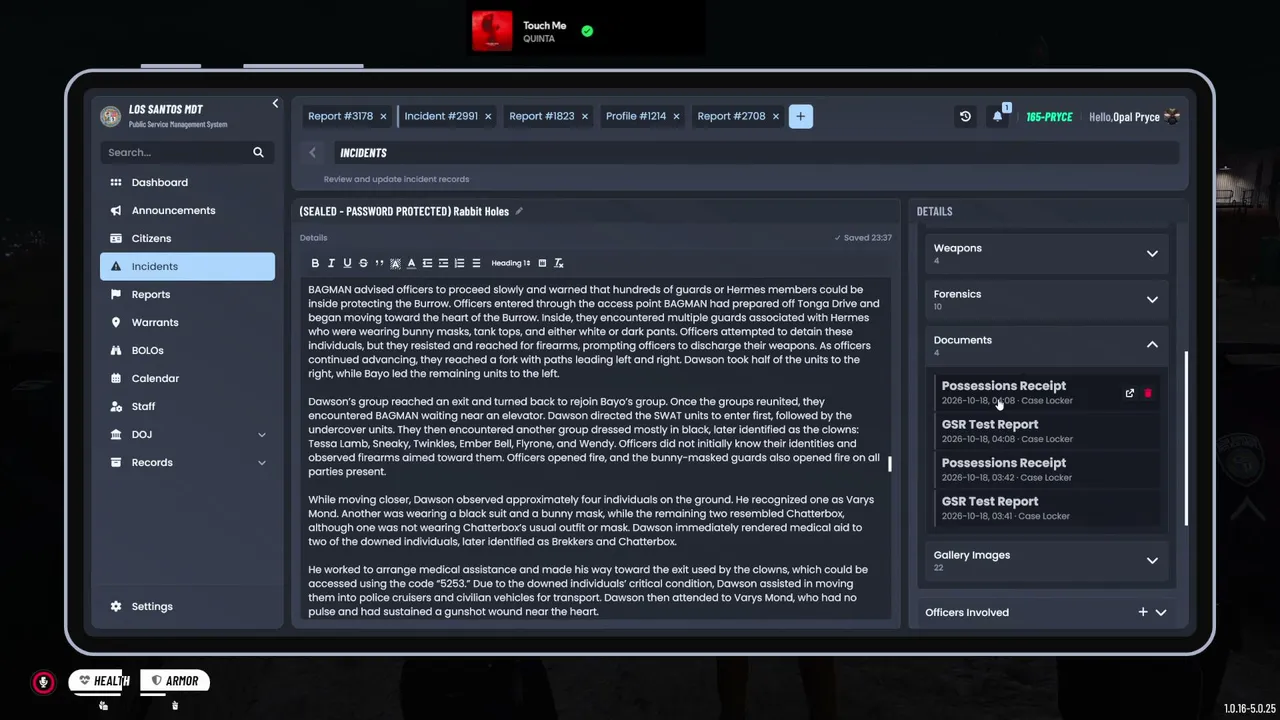Expand the Gallery Images section
The width and height of the screenshot is (1280, 720).
coord(1152,561)
